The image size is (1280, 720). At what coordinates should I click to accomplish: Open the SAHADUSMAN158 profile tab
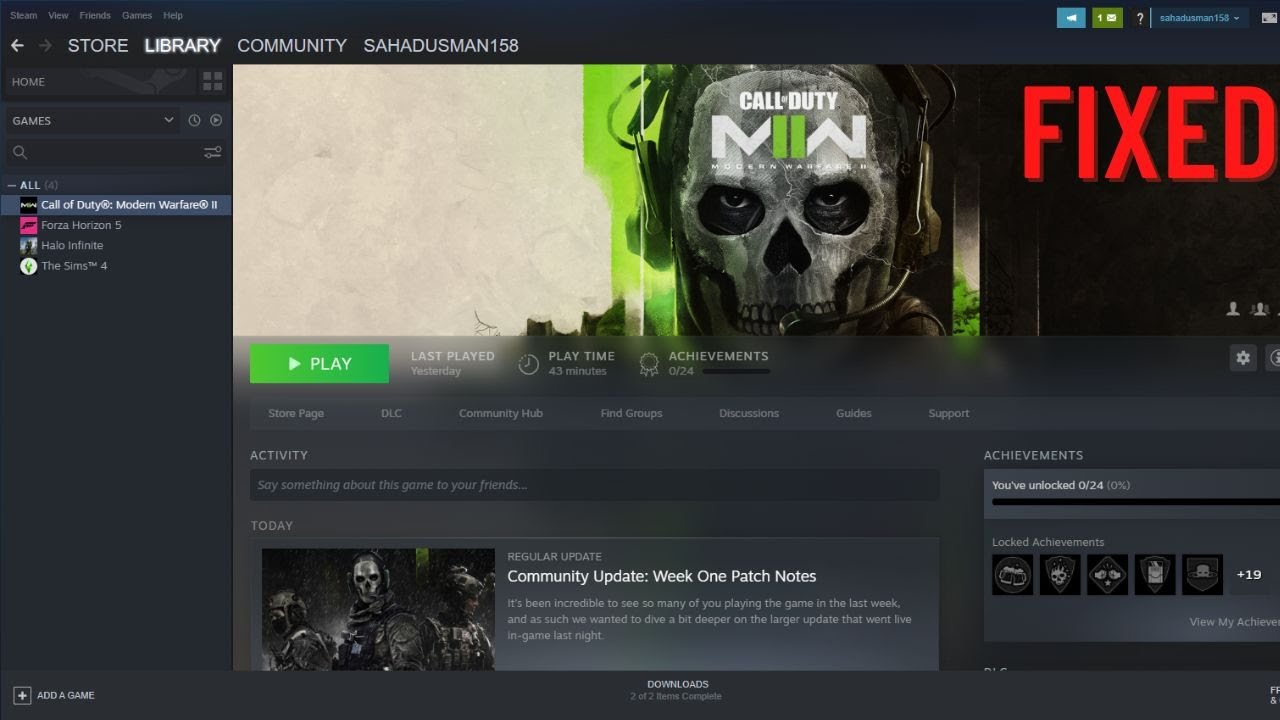[x=441, y=45]
